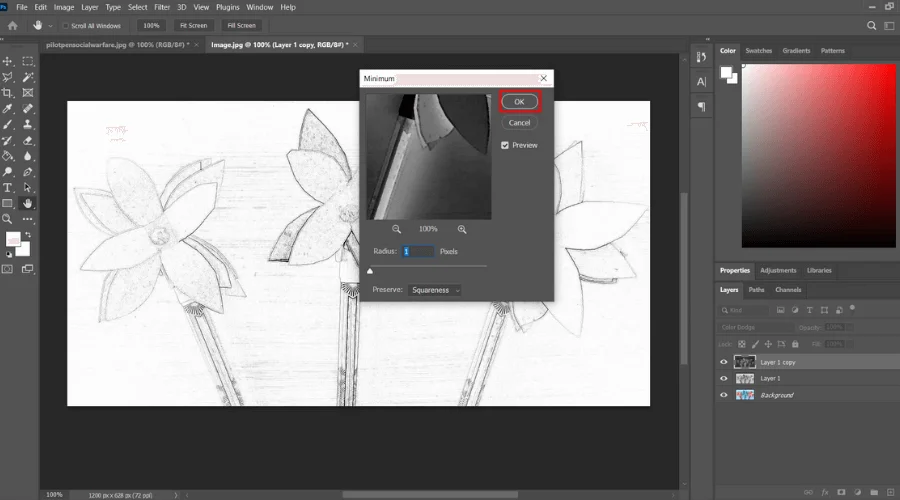Select the Rectangle shape tool
This screenshot has height=500, width=900.
[x=7, y=203]
